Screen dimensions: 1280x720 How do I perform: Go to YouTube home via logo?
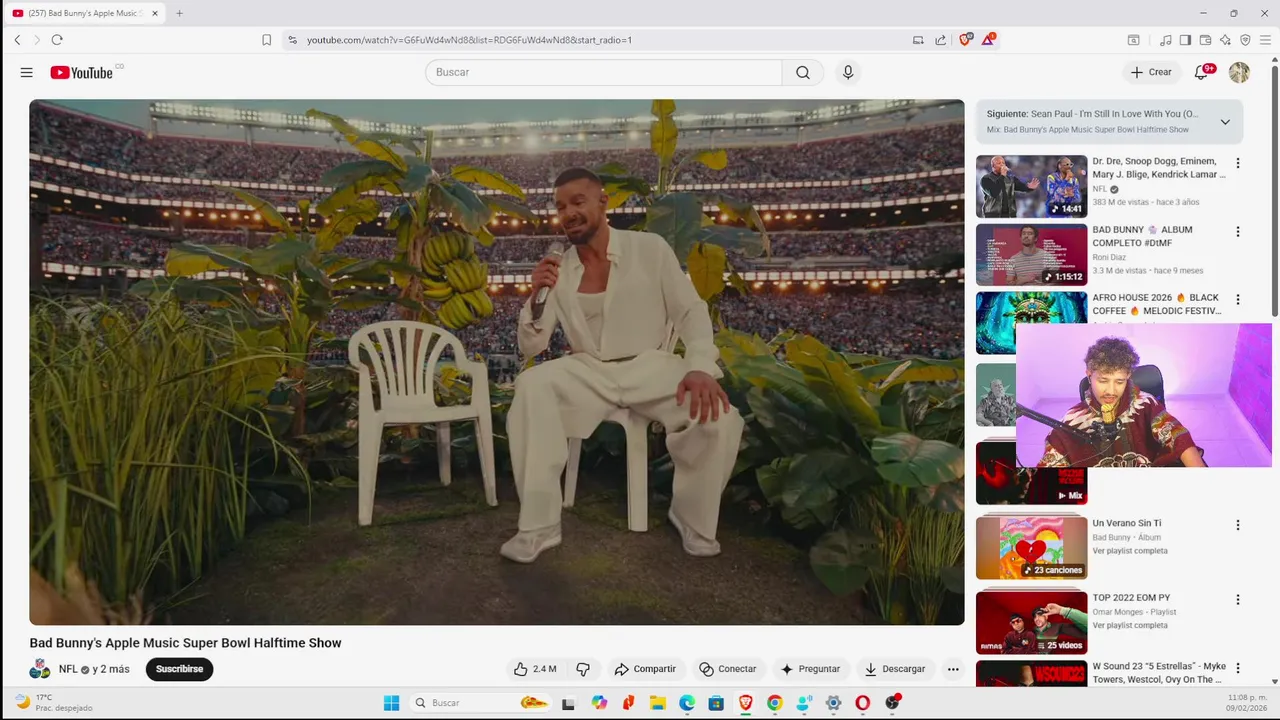(x=81, y=72)
